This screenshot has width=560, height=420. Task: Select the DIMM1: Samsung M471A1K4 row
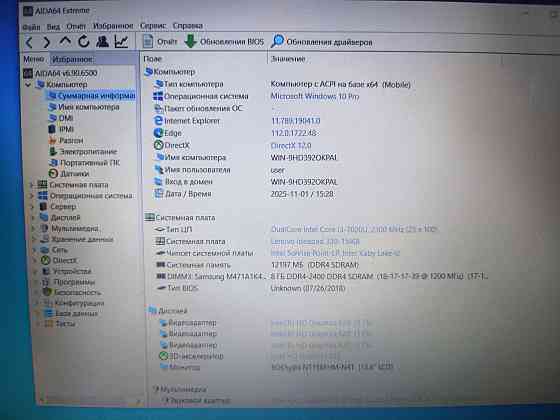pyautogui.click(x=321, y=276)
